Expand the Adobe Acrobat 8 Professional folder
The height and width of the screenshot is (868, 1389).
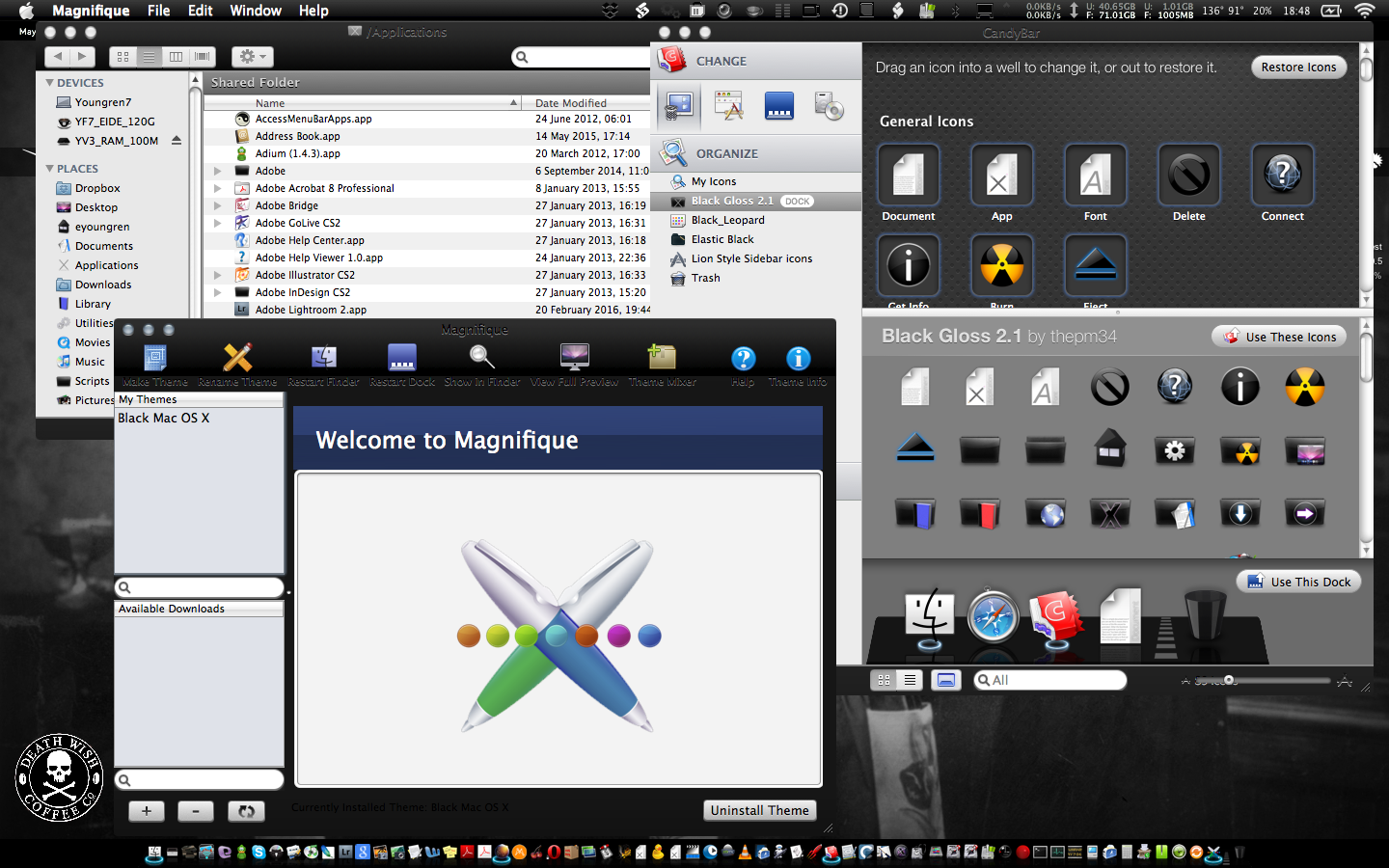218,188
